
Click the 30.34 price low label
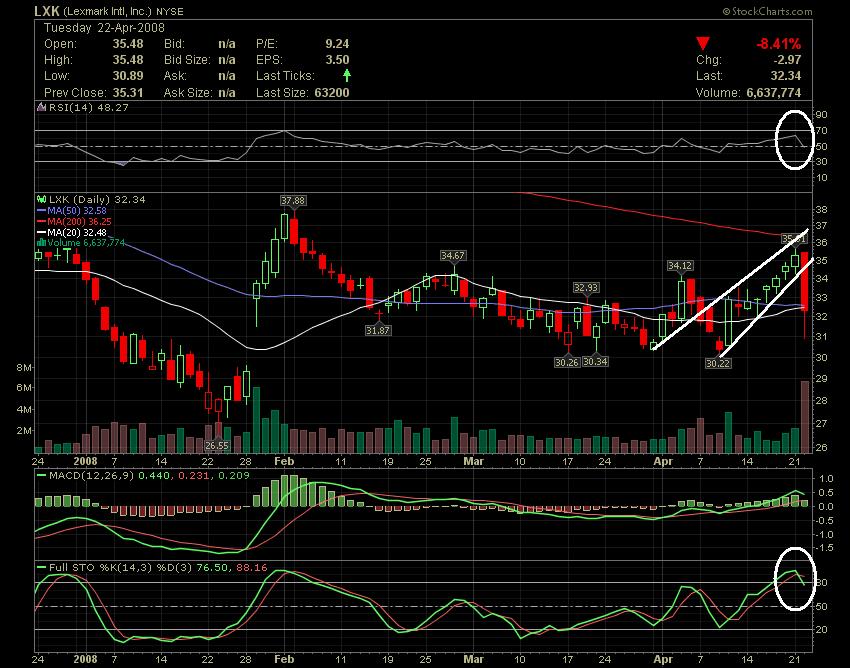[595, 361]
